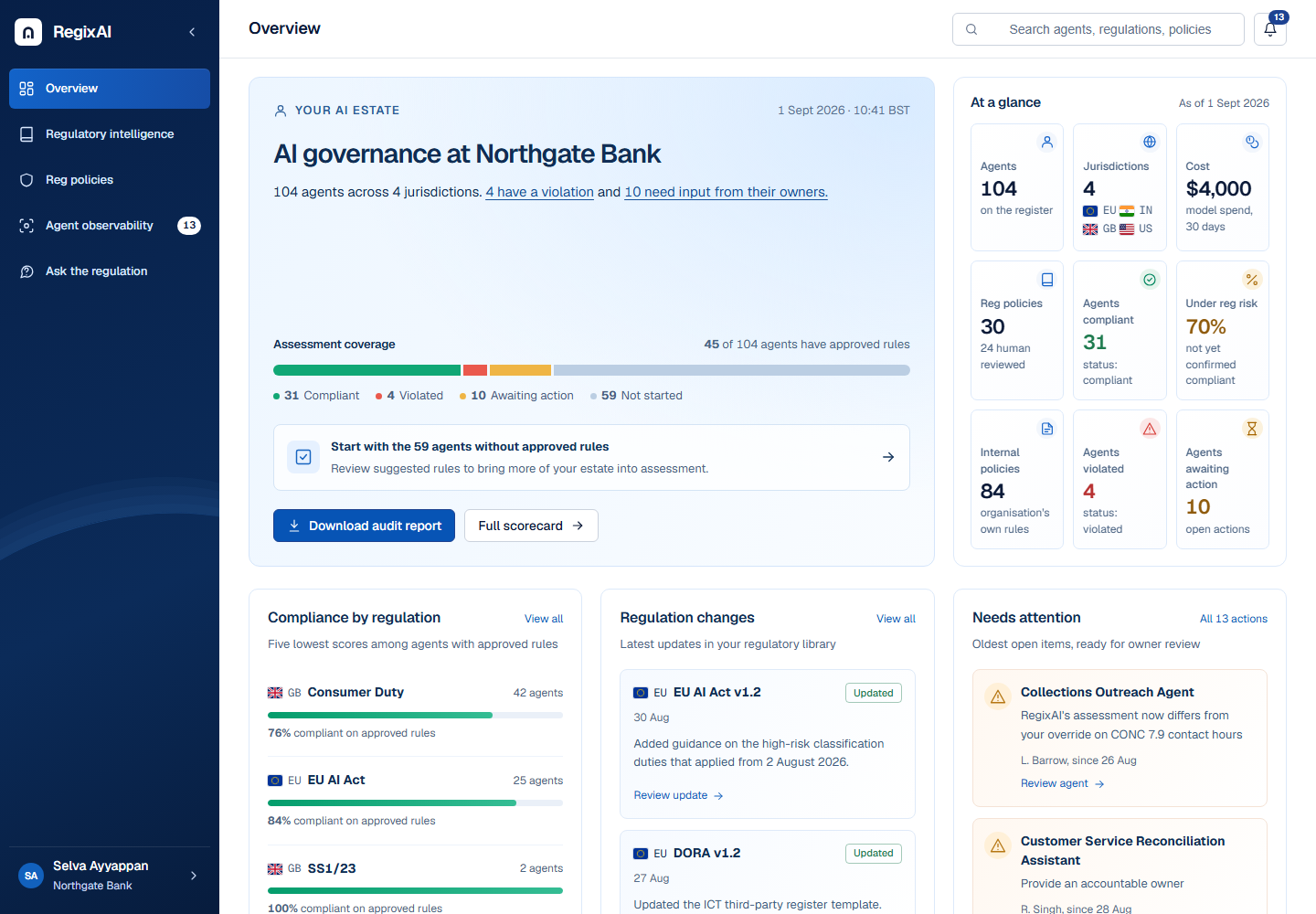This screenshot has height=914, width=1316.
Task: Click the $4,000 cost value
Action: click(1219, 188)
